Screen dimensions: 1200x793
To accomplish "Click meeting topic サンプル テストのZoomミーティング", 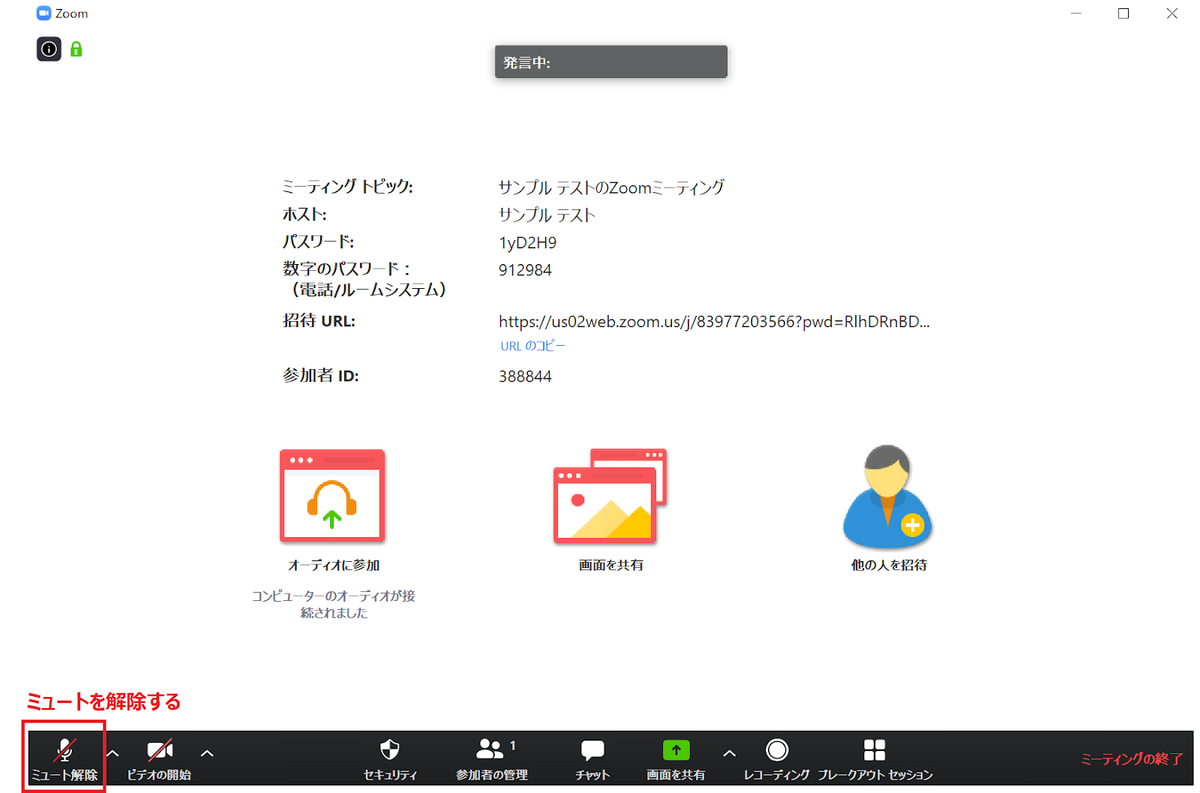I will tap(611, 187).
